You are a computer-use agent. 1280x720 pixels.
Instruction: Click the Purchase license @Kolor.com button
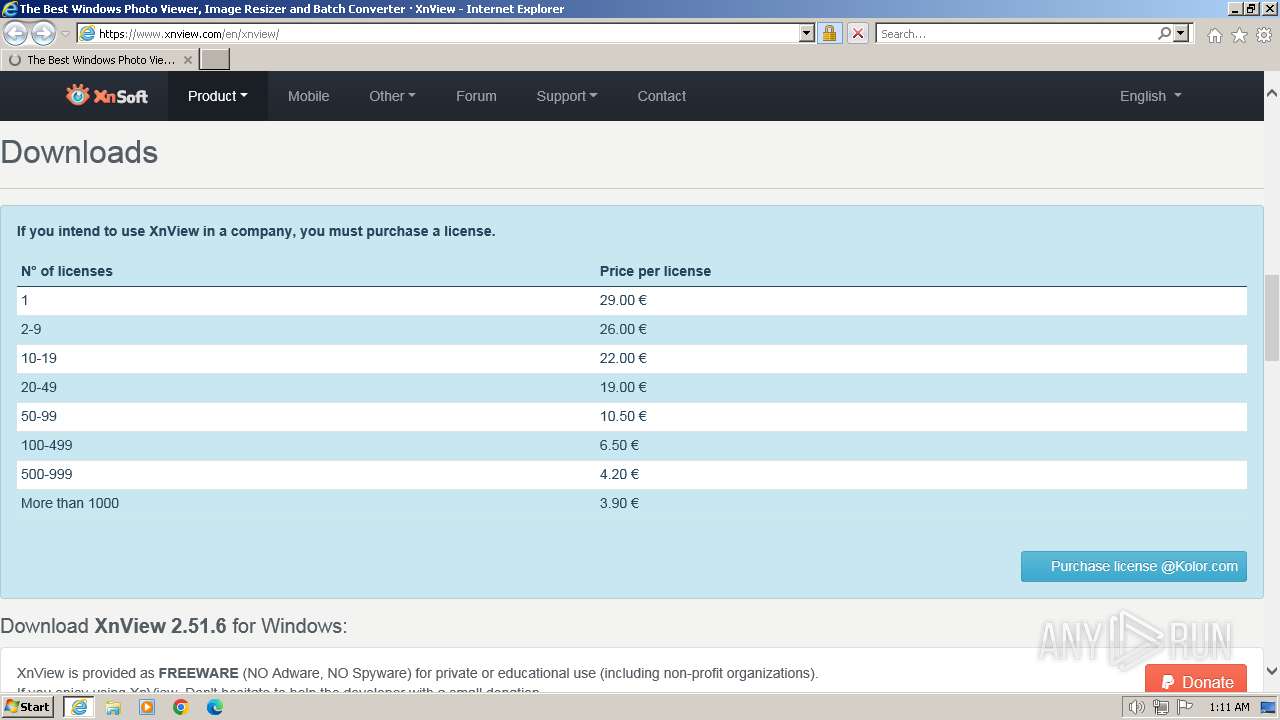[1134, 566]
